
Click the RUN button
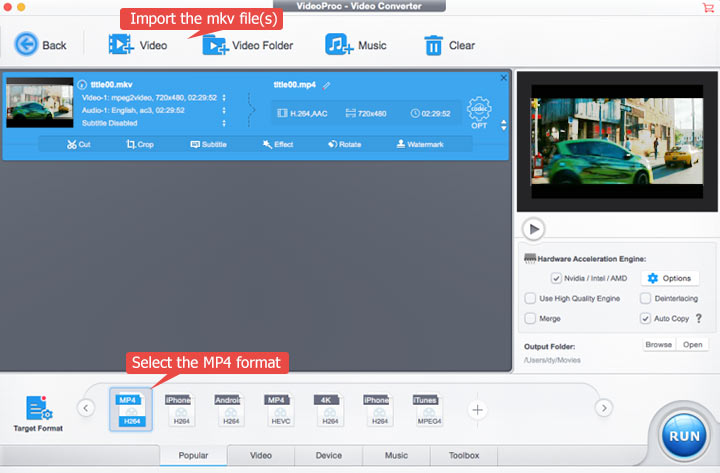click(684, 436)
